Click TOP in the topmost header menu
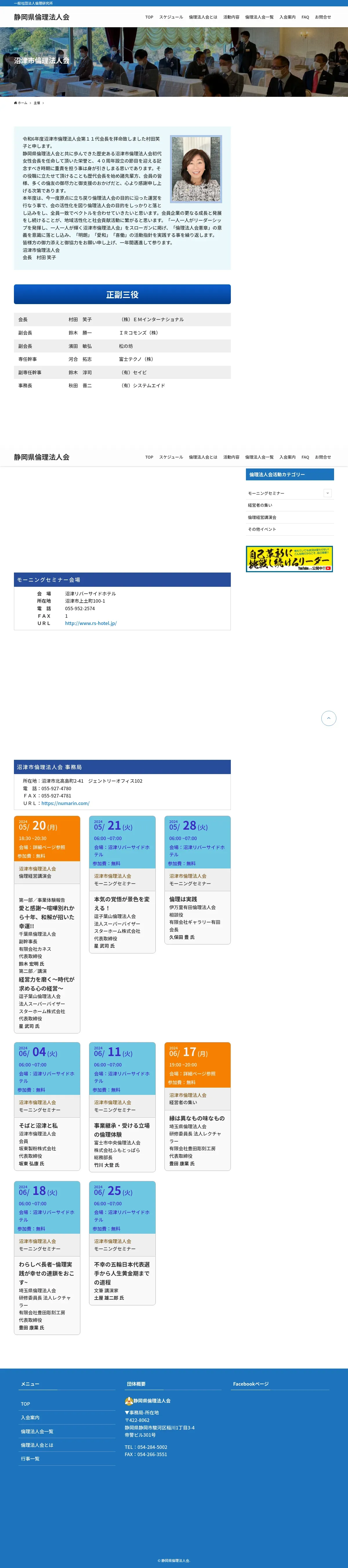The width and height of the screenshot is (348, 1568). (x=149, y=17)
